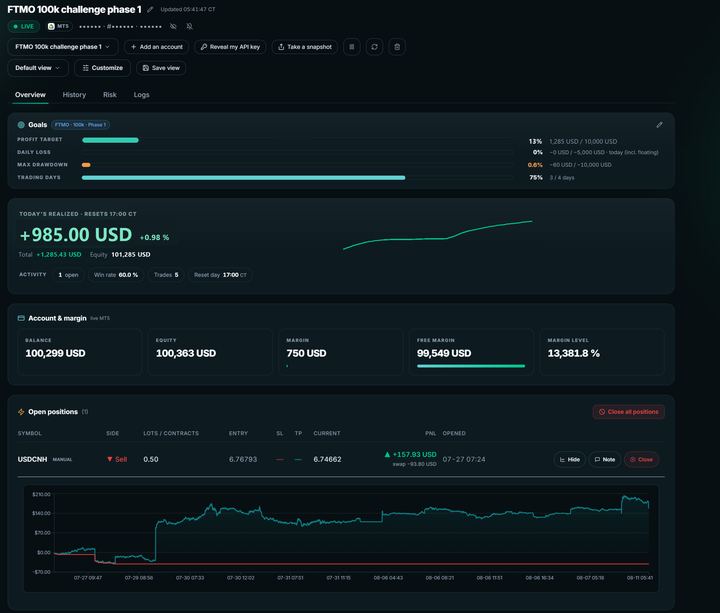This screenshot has width=720, height=613.
Task: Refresh account data with sync icon
Action: click(x=375, y=47)
